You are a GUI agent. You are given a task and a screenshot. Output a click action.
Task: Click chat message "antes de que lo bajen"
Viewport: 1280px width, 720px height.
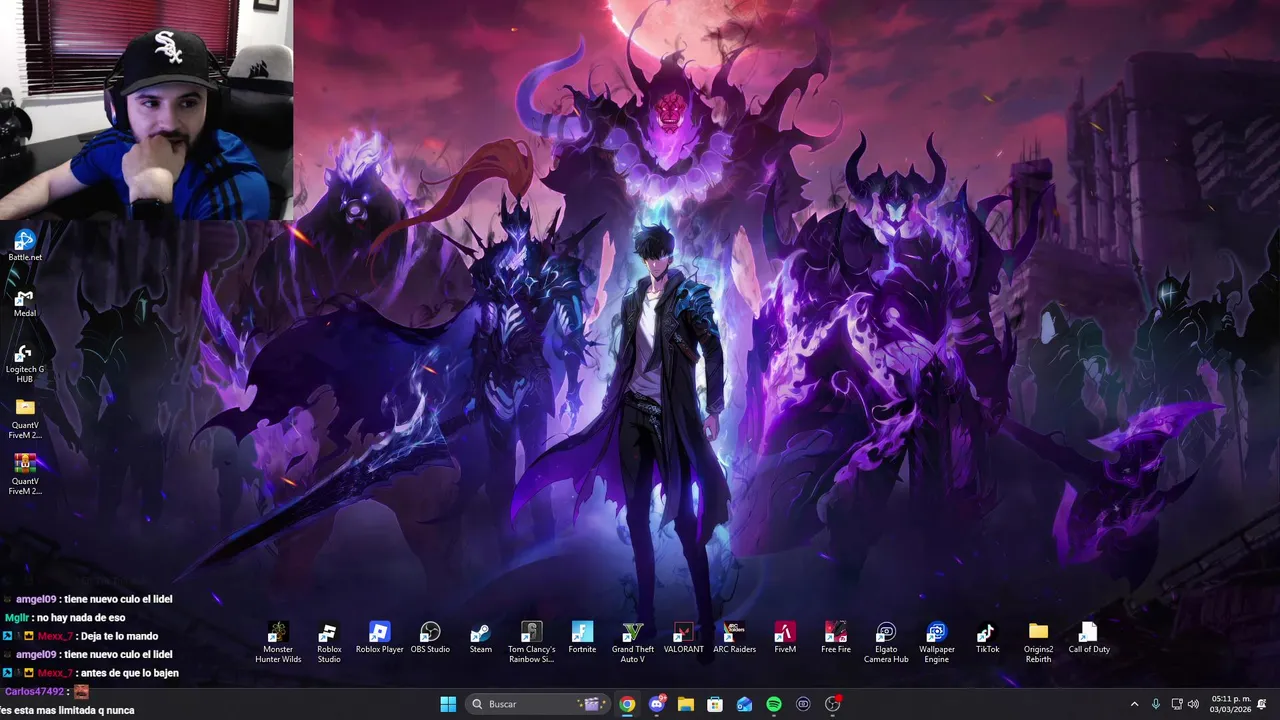pyautogui.click(x=130, y=673)
